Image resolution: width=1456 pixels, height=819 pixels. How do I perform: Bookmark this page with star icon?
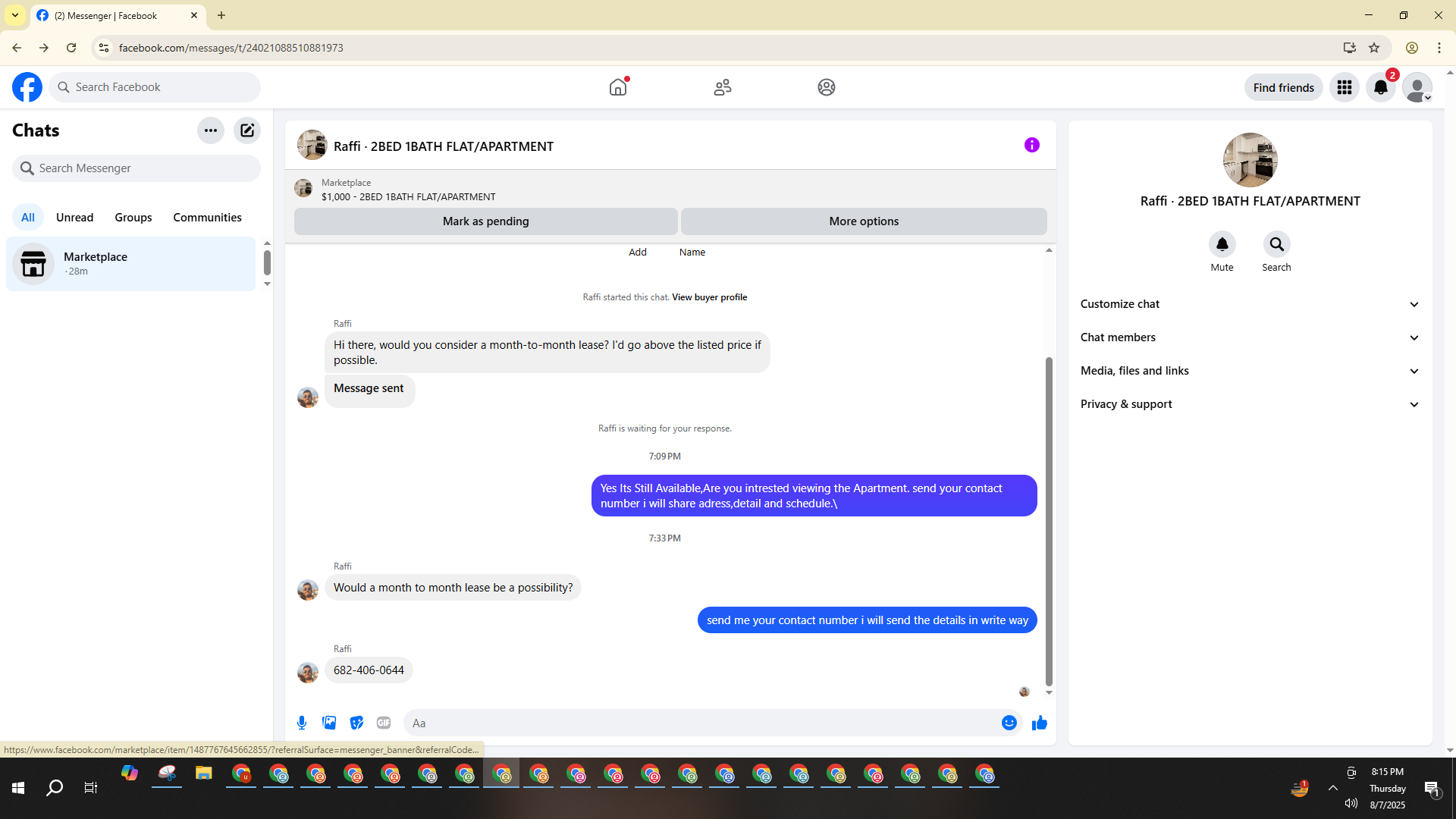tap(1374, 48)
